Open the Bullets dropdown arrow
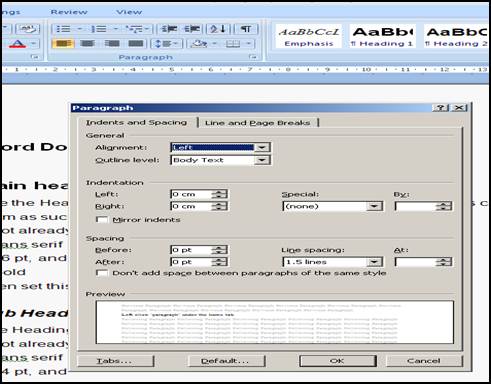This screenshot has height=384, width=491. point(79,29)
